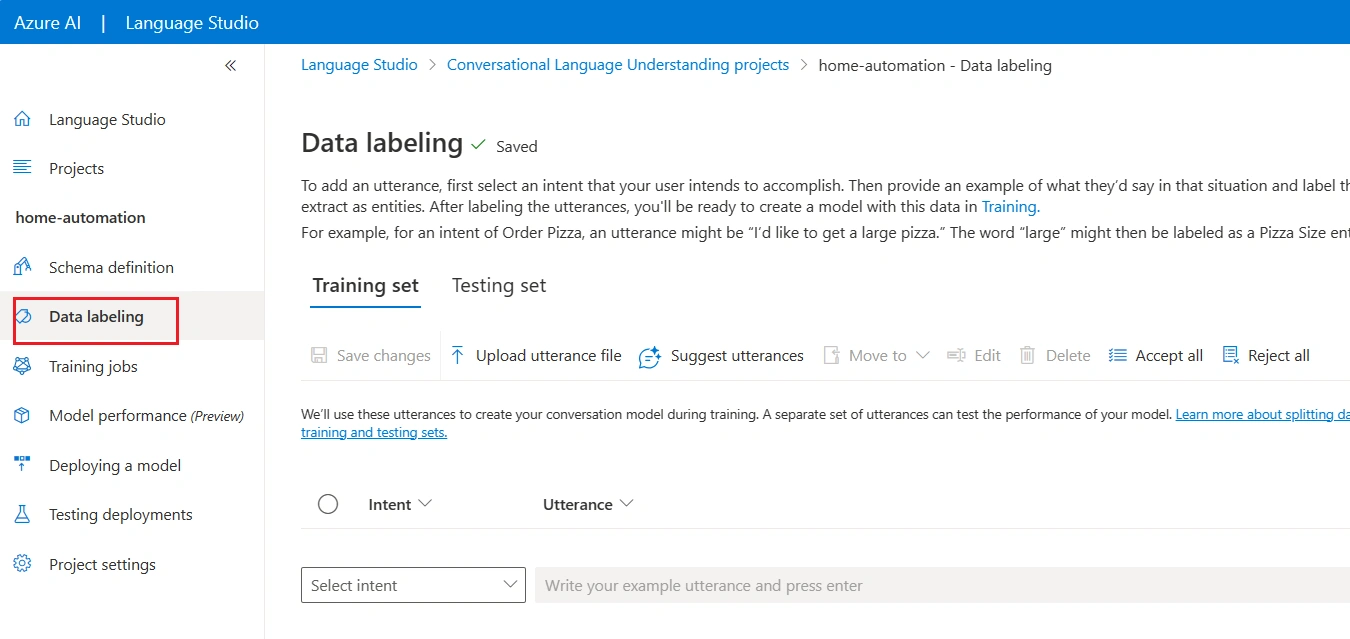Screen dimensions: 1350x639
Task: Open Language Studio home icon in sidebar
Action: pyautogui.click(x=22, y=119)
